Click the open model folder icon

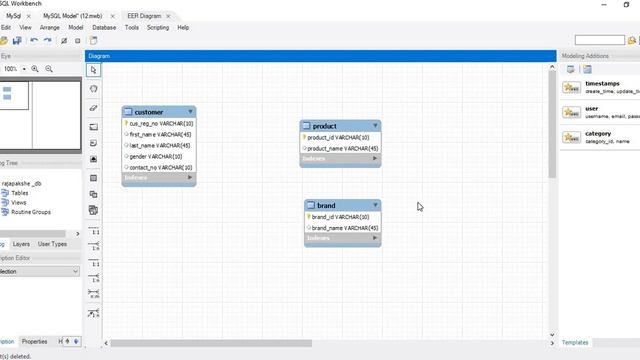(x=4, y=40)
